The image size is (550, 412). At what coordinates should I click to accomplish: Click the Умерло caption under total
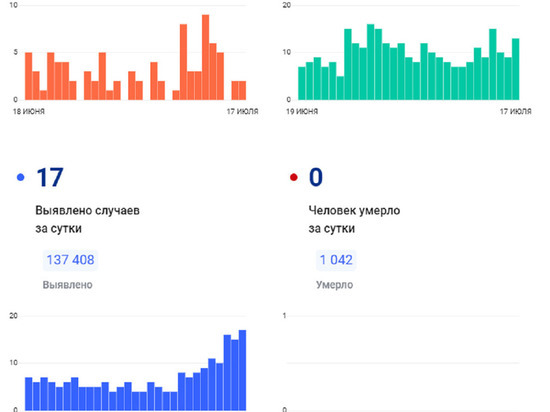pyautogui.click(x=334, y=285)
